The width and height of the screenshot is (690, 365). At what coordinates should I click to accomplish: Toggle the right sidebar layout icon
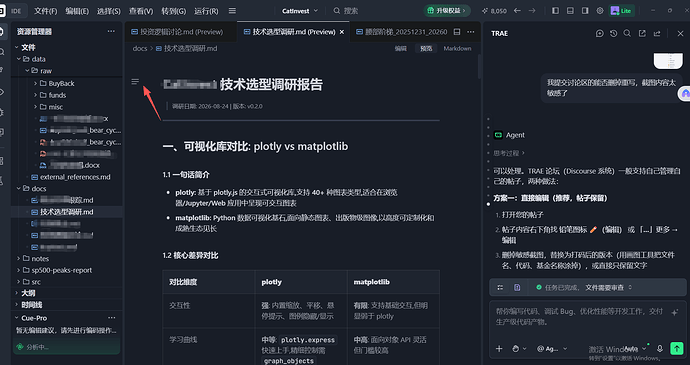(585, 11)
